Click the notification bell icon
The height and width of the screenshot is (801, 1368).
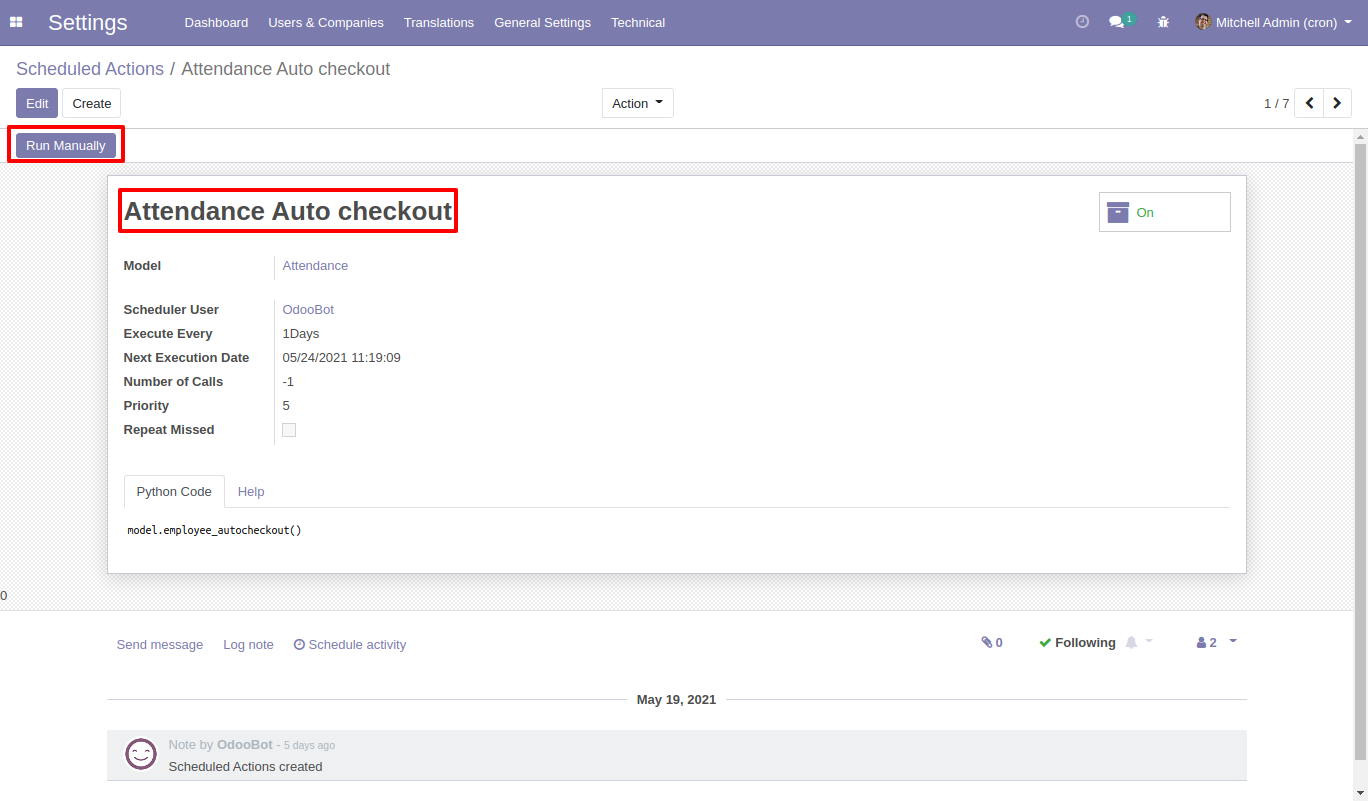[x=1131, y=643]
